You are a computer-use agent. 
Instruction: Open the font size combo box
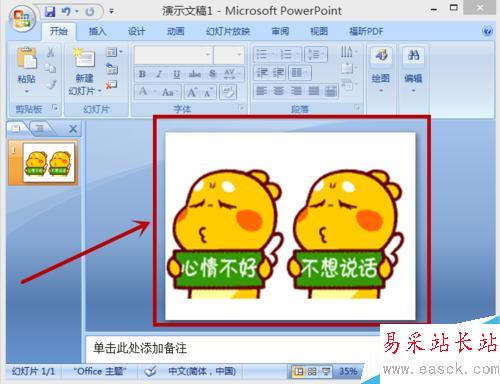click(x=229, y=54)
